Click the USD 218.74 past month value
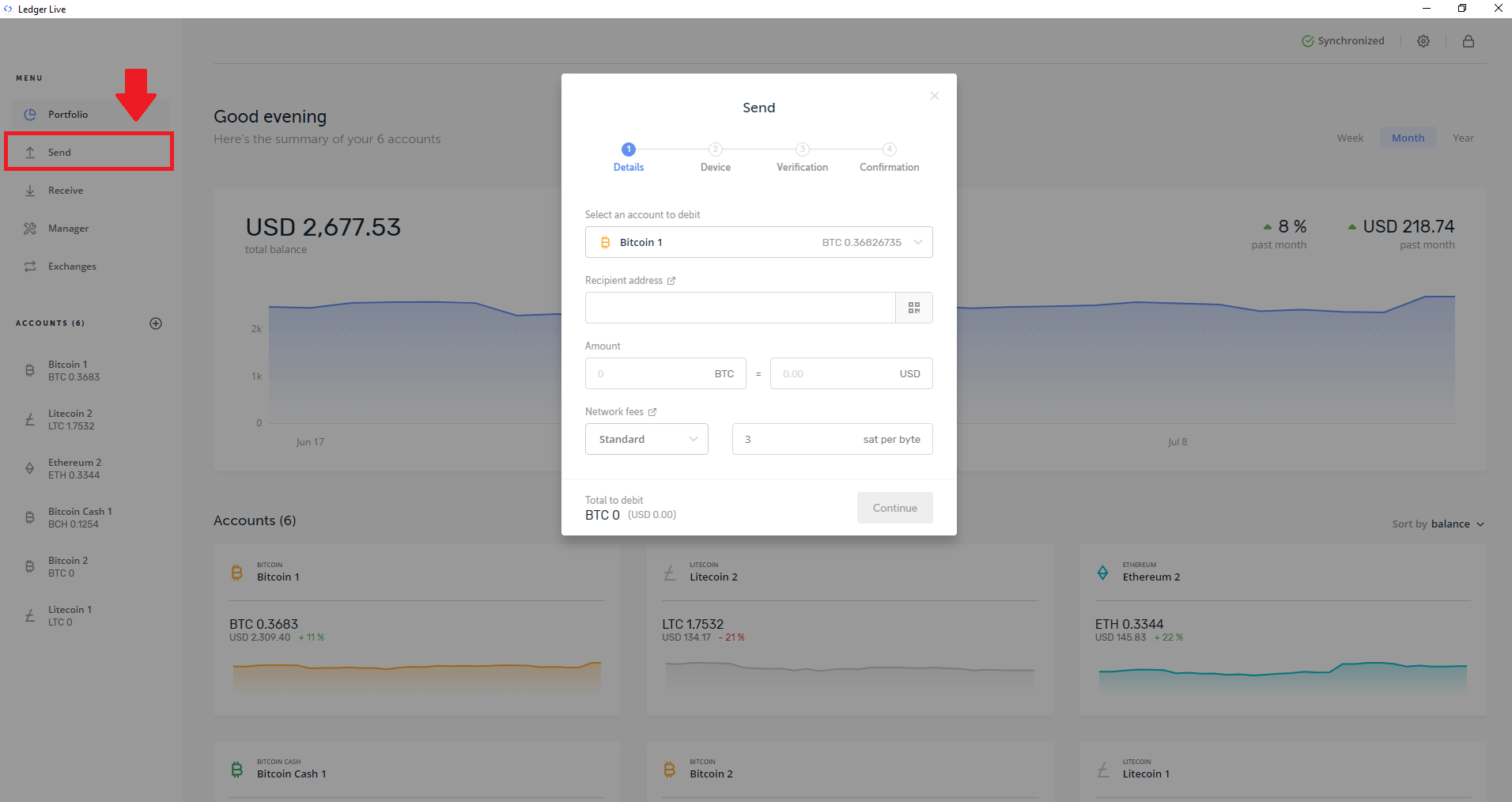This screenshot has width=1512, height=802. pyautogui.click(x=1408, y=227)
